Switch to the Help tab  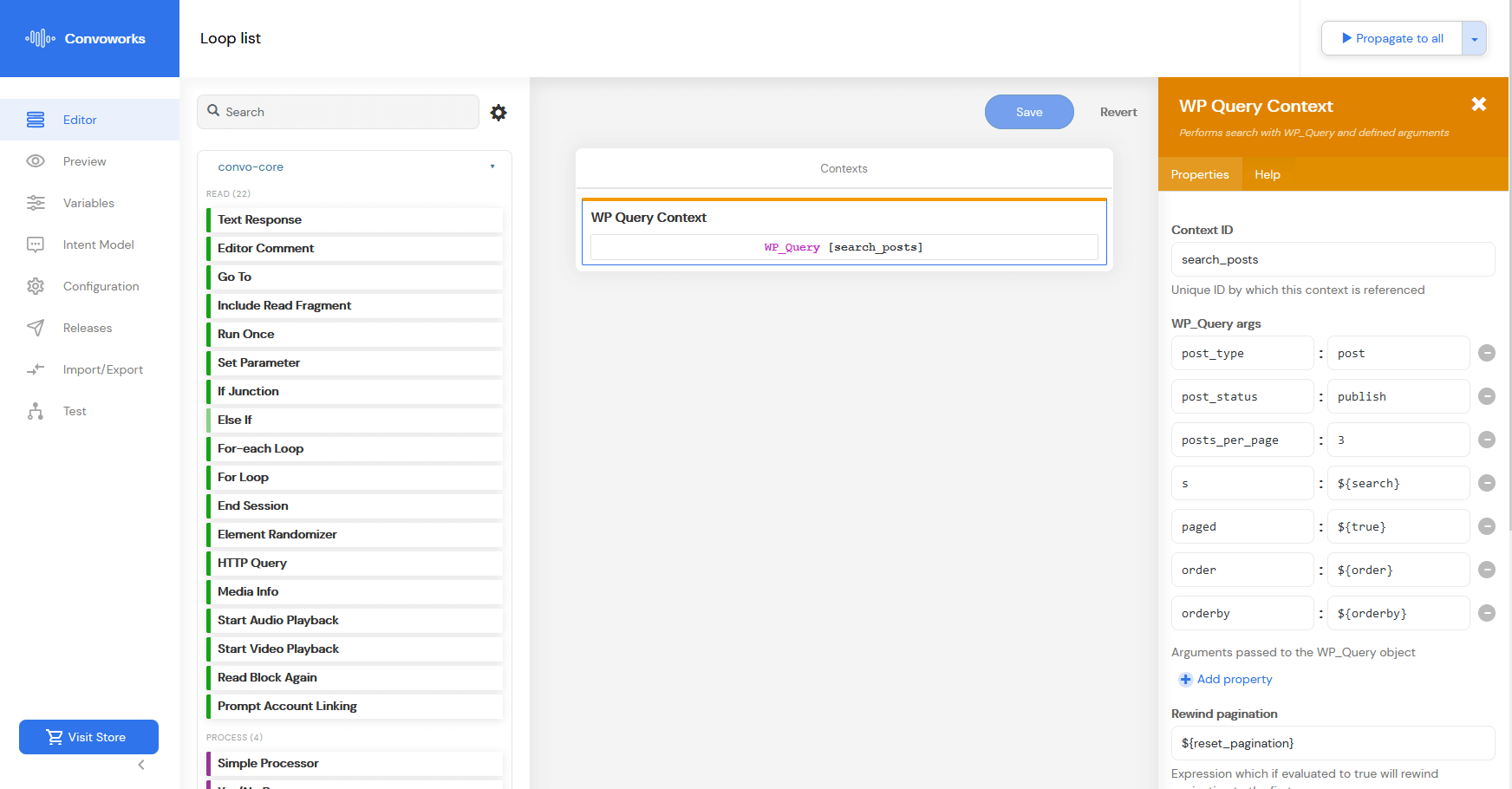click(x=1267, y=174)
